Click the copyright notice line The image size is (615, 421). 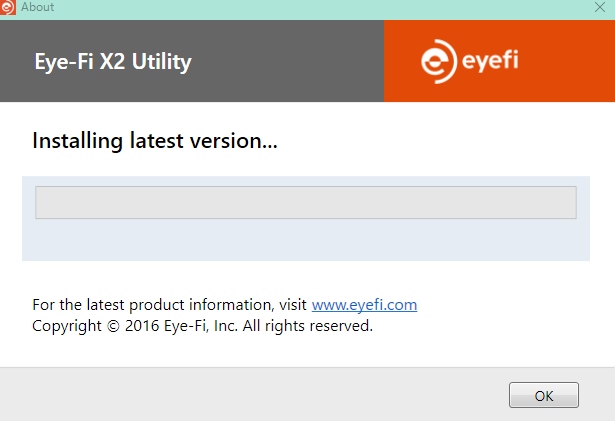coord(202,326)
